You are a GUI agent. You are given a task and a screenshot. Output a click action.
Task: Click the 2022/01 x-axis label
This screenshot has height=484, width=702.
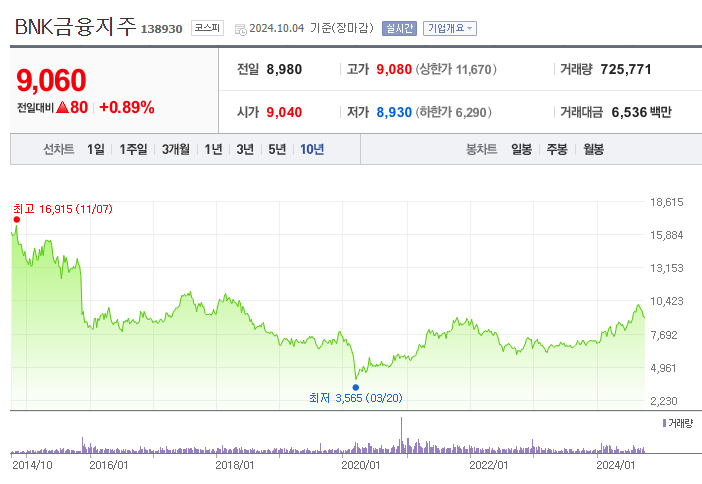click(x=488, y=465)
